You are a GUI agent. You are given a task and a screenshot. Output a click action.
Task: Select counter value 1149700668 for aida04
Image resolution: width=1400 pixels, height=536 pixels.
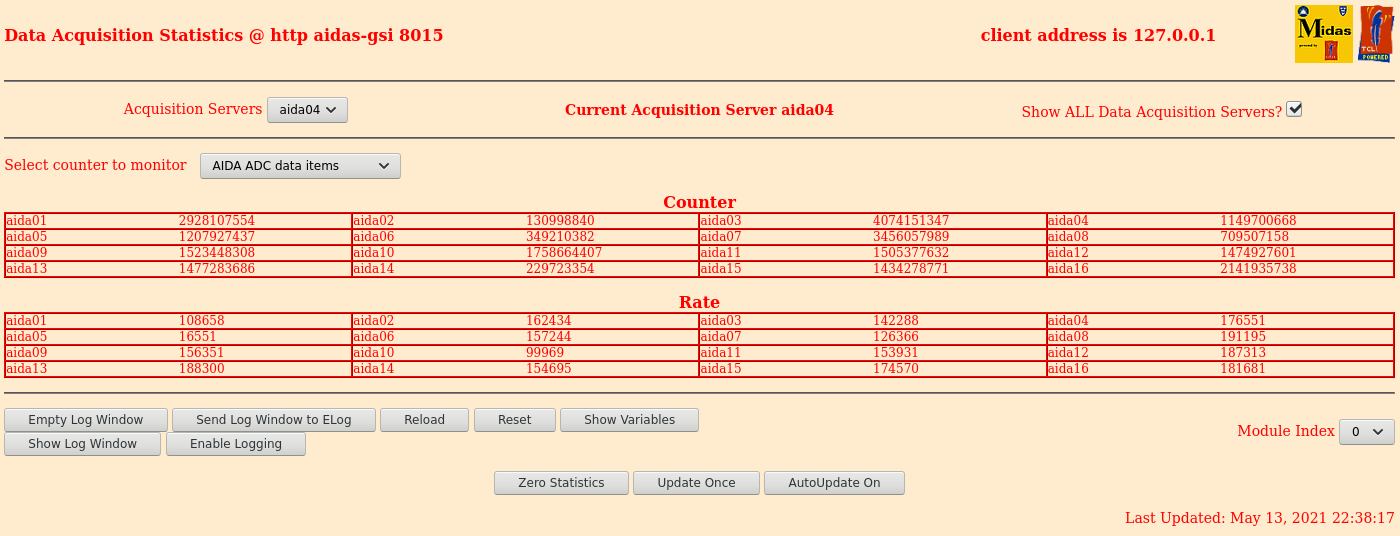click(1258, 221)
